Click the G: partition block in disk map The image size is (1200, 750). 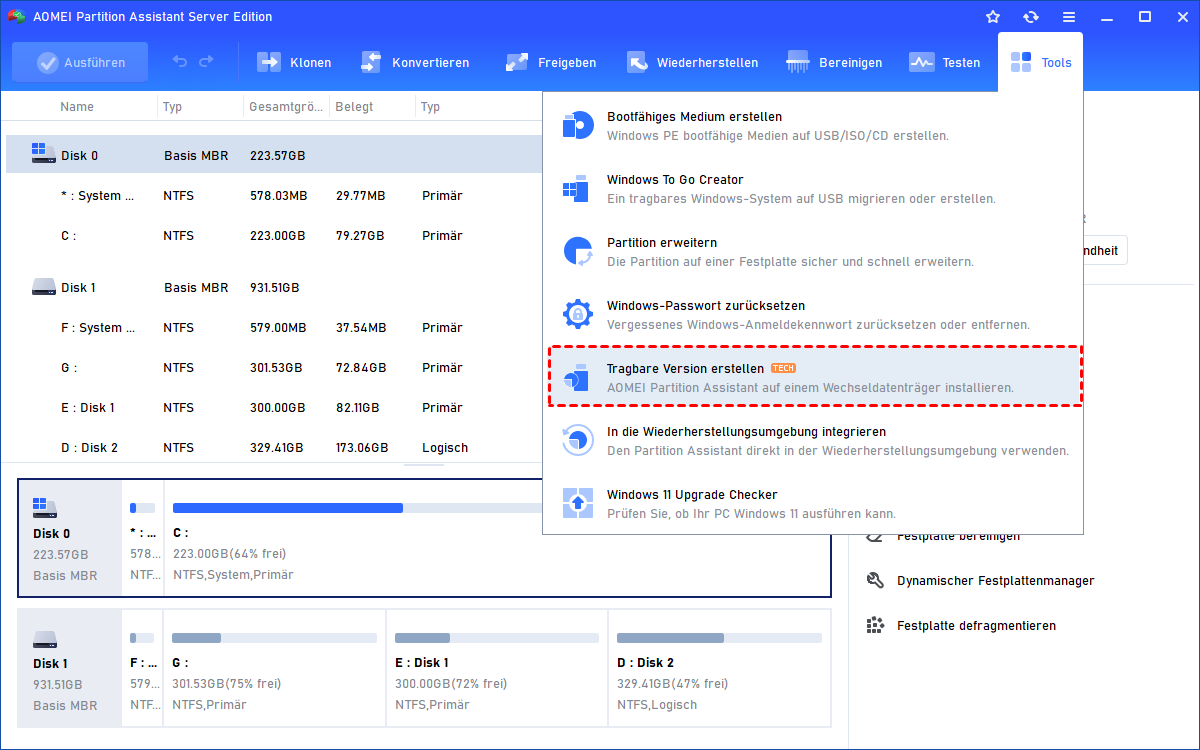click(x=274, y=668)
